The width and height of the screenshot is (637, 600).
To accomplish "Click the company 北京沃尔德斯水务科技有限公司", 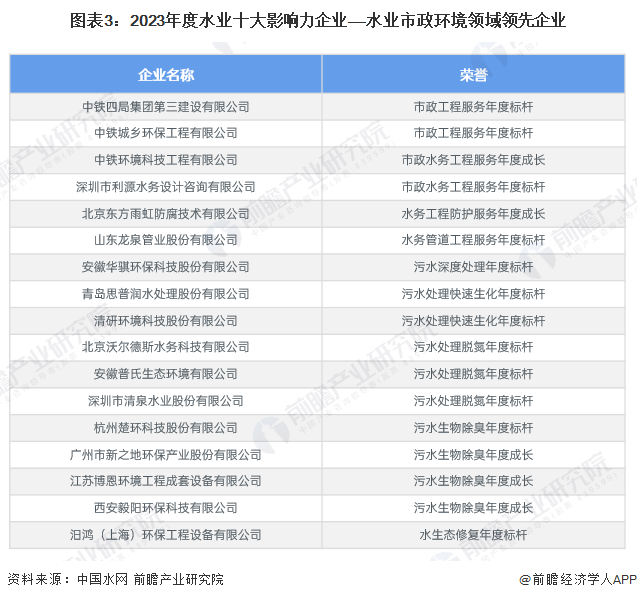I will click(166, 347).
